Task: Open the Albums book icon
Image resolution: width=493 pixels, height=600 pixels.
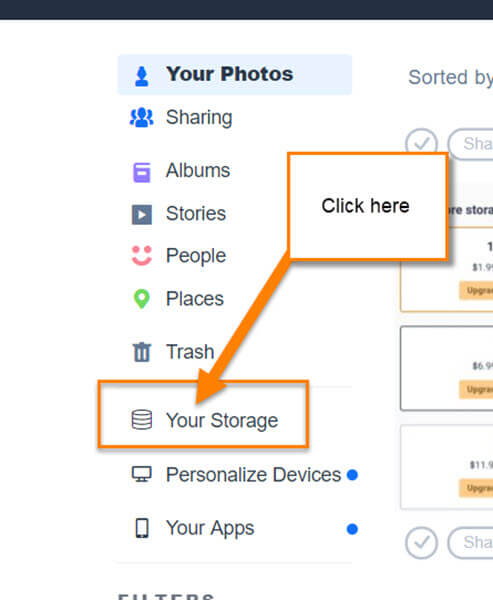Action: point(142,173)
